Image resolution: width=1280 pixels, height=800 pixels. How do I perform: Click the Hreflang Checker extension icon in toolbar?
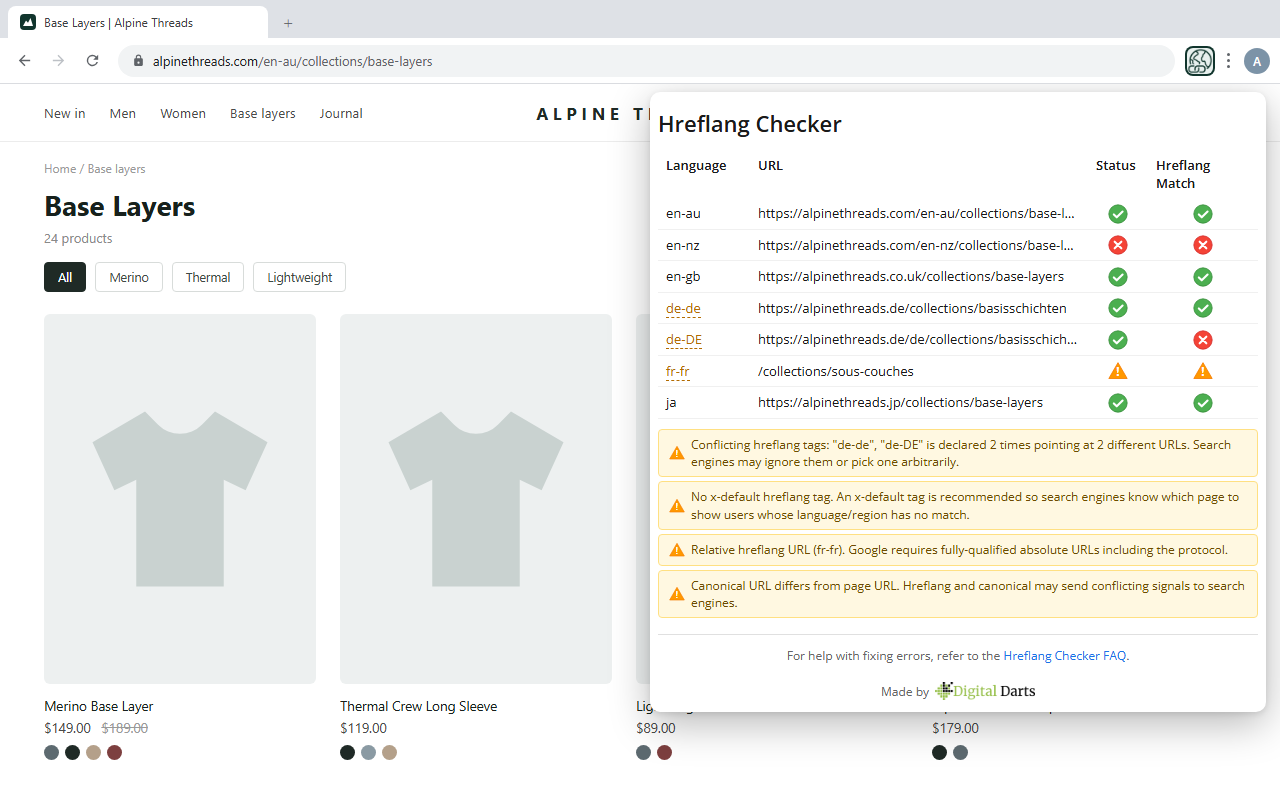[x=1199, y=61]
